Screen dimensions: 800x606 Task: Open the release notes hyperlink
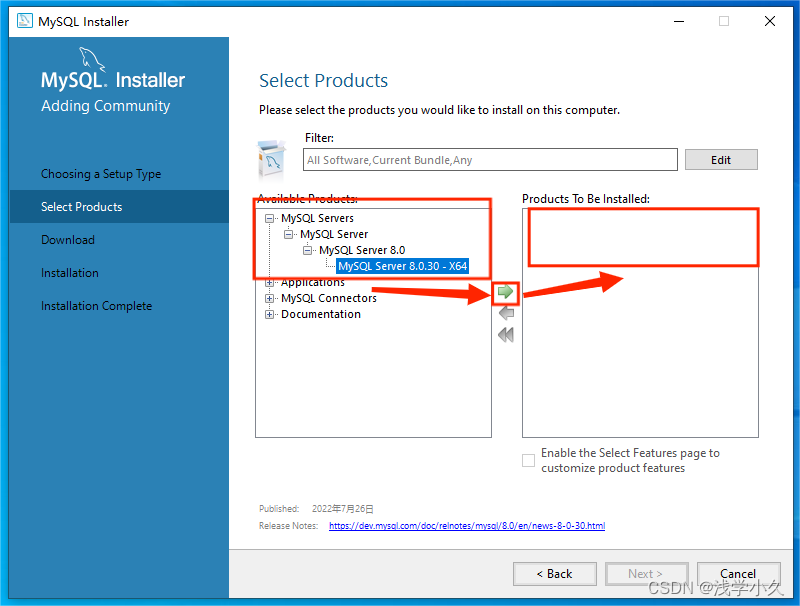(467, 525)
